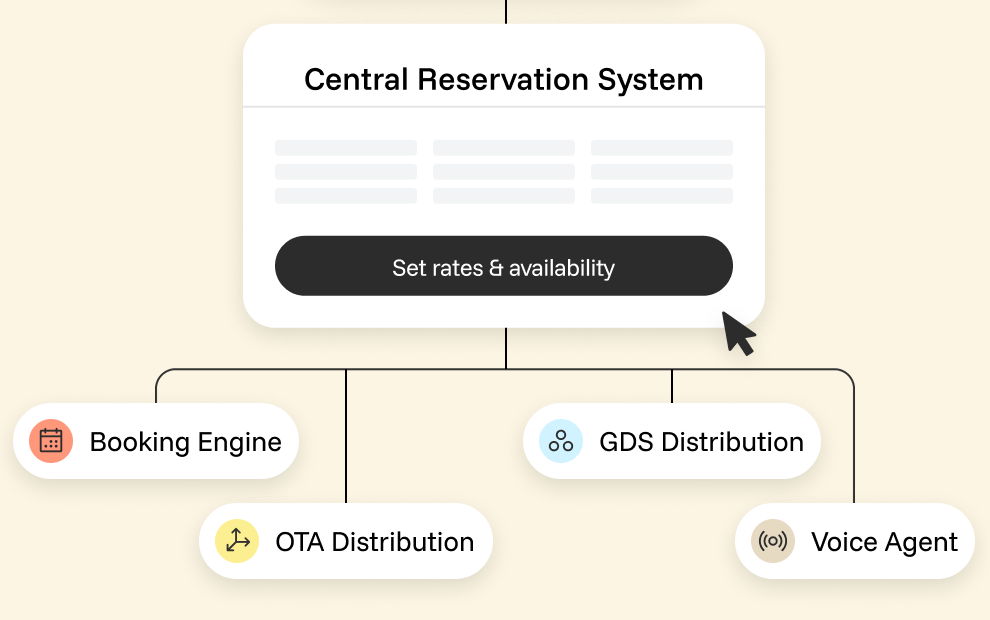
Task: Click the bottom-left placeholder bar in card
Action: [346, 196]
